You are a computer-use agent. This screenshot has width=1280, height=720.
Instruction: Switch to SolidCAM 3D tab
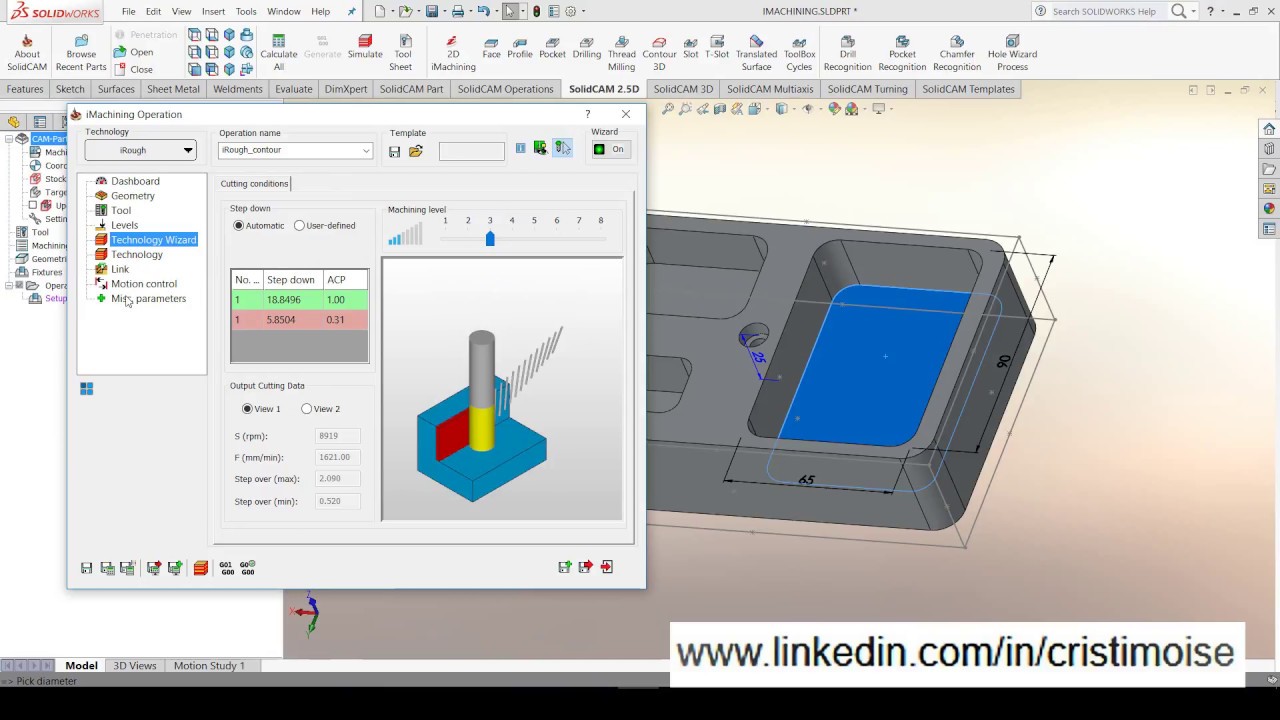tap(683, 89)
